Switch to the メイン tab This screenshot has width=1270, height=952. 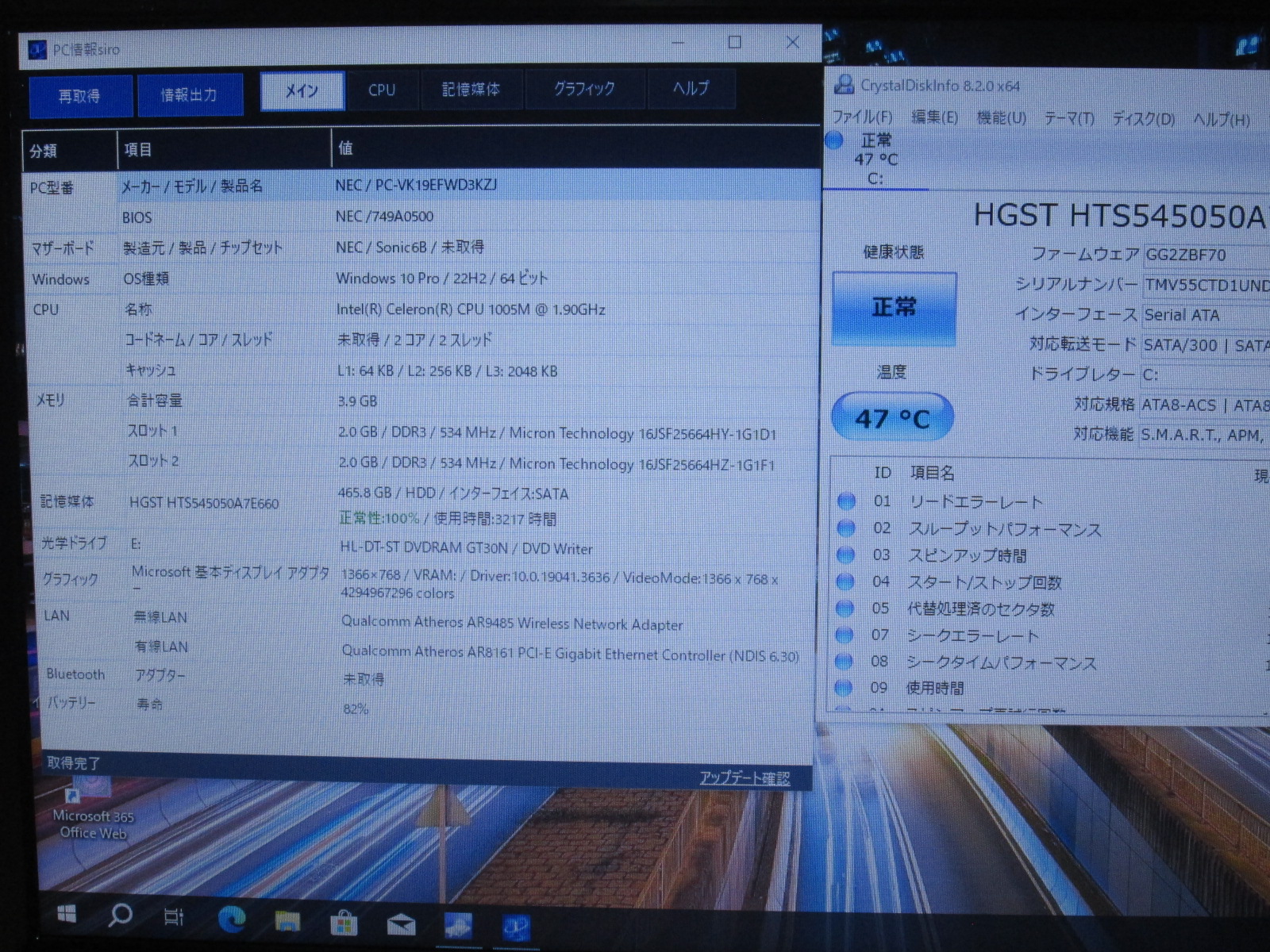click(302, 91)
